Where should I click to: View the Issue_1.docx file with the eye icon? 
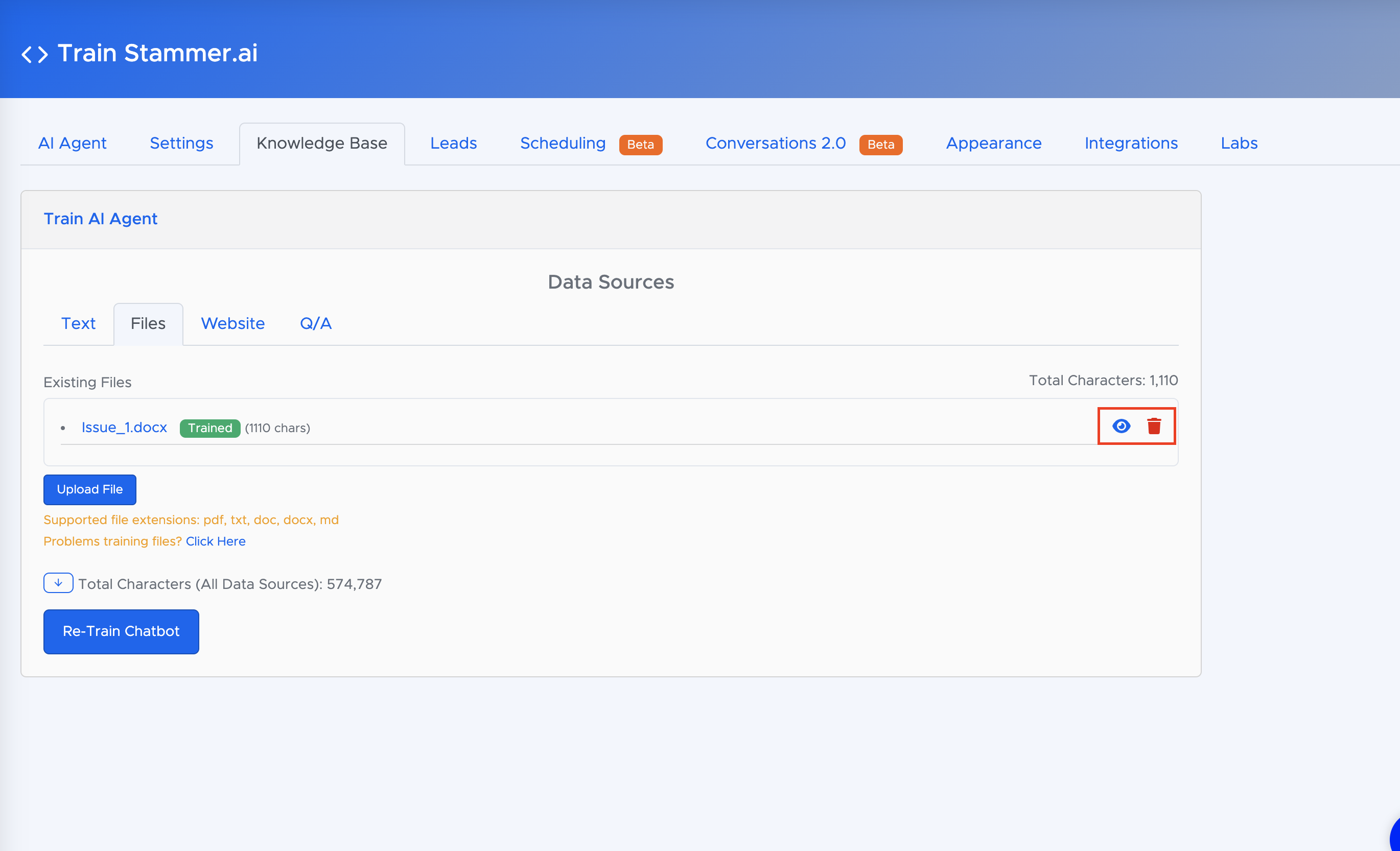point(1121,426)
